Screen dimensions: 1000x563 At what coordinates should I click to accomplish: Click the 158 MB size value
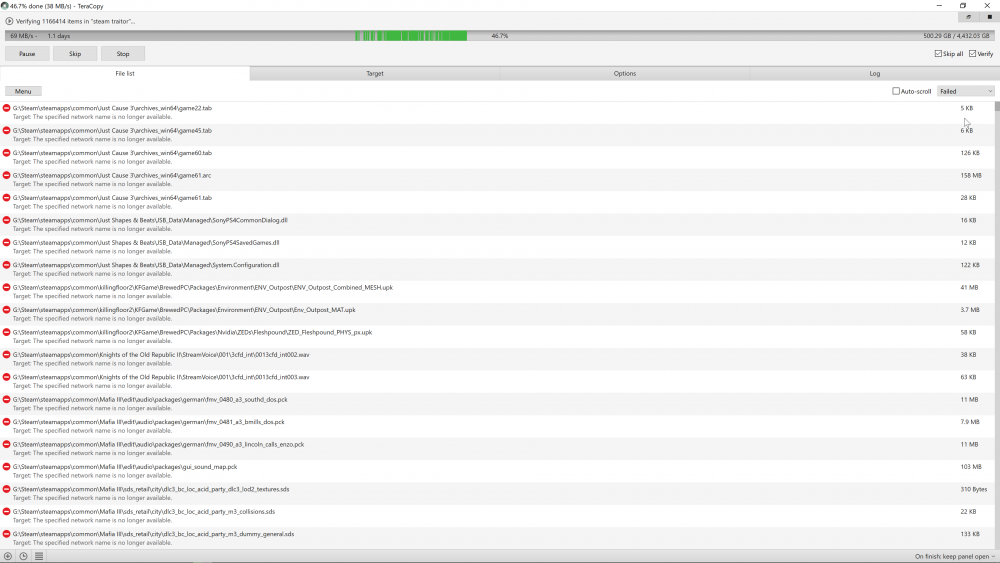[971, 175]
